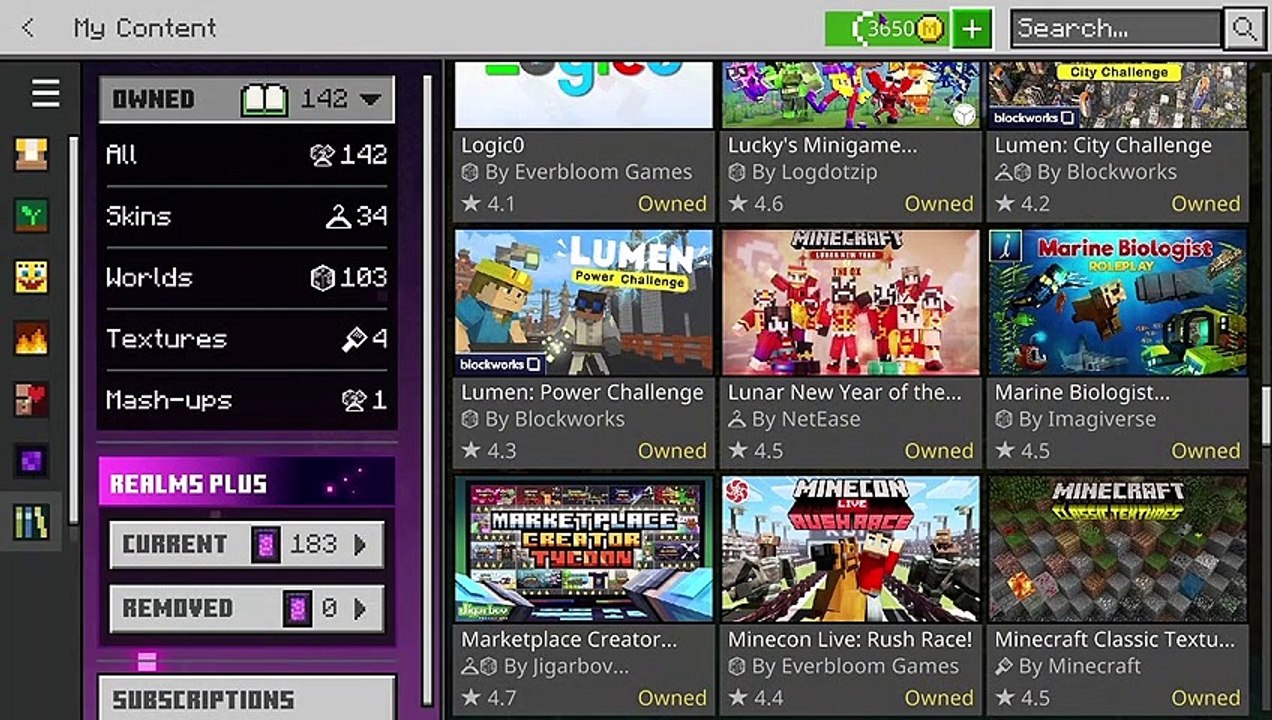
Task: Select the bookshelf My Content sidebar icon
Action: click(31, 522)
